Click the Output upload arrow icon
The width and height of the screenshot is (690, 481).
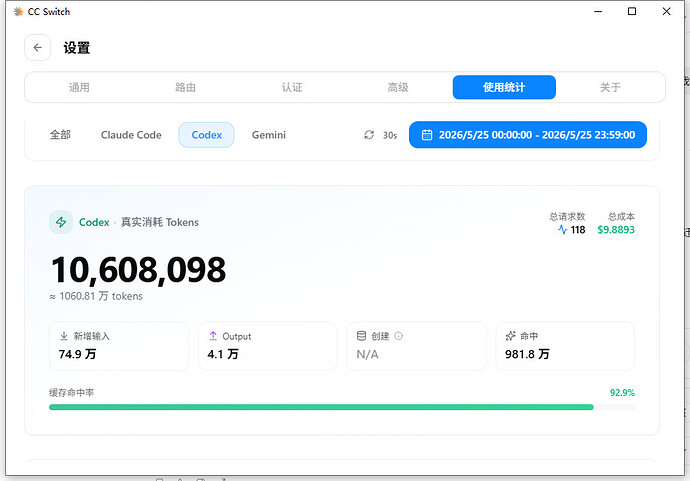click(x=213, y=336)
